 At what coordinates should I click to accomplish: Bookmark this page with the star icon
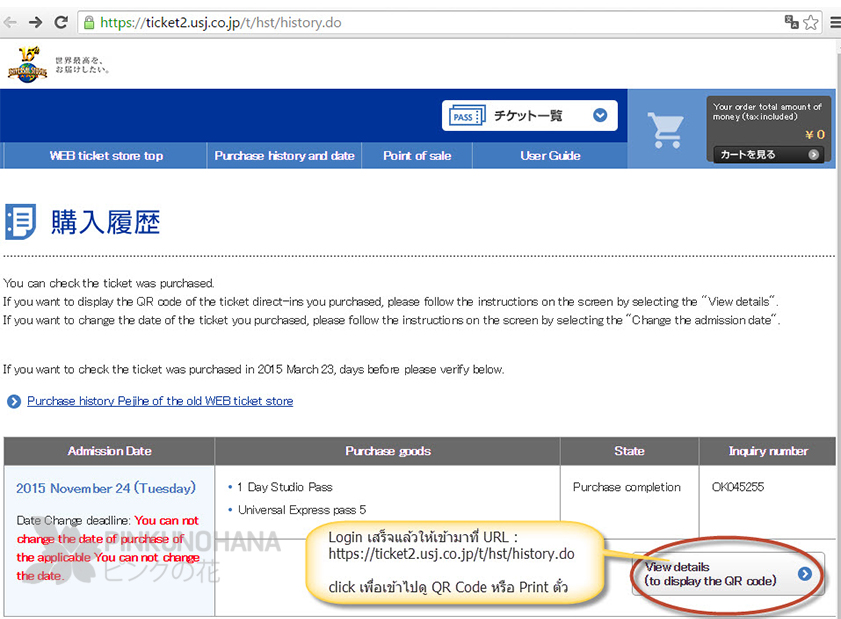[811, 23]
